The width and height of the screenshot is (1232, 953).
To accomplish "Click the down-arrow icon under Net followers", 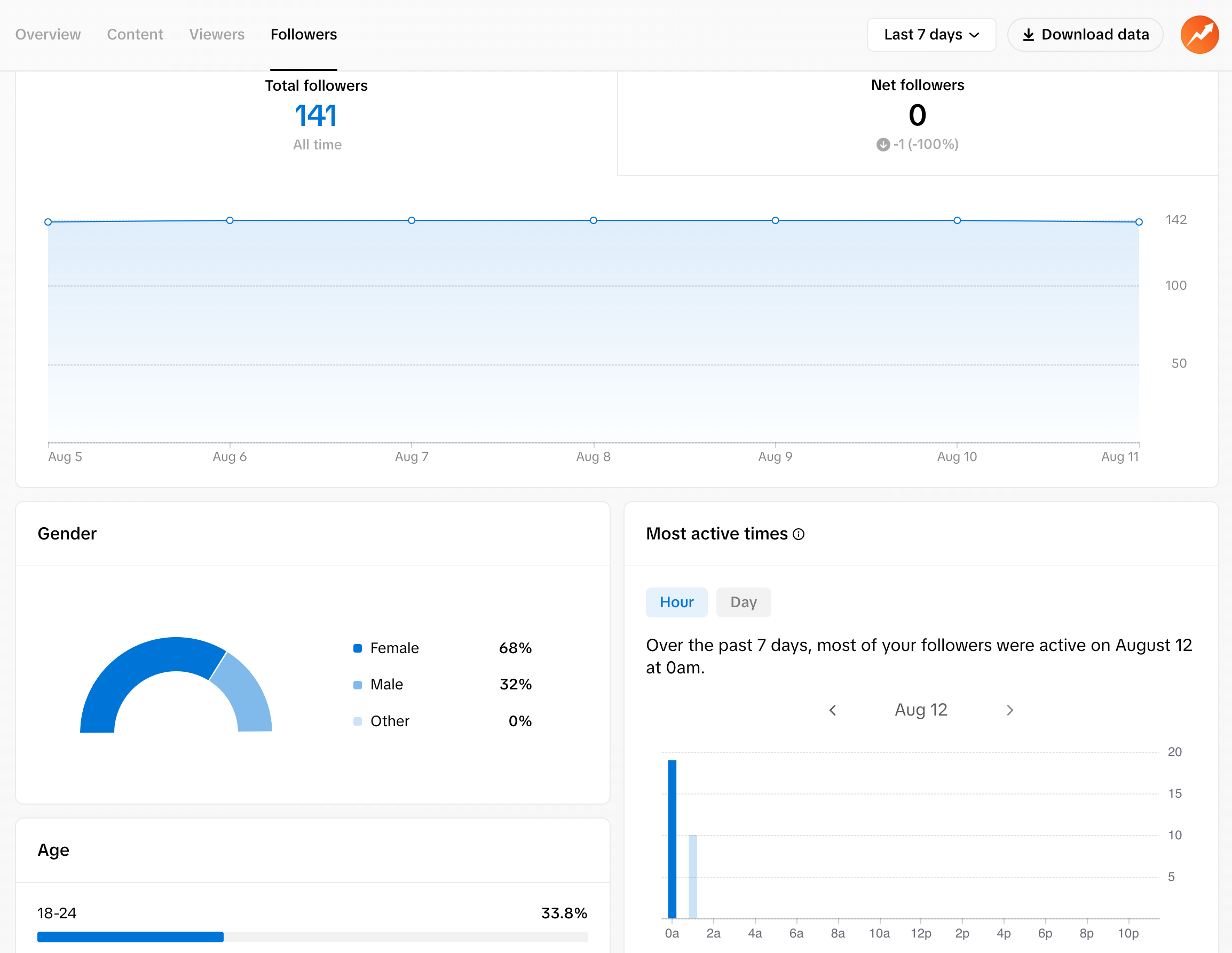I will [883, 145].
